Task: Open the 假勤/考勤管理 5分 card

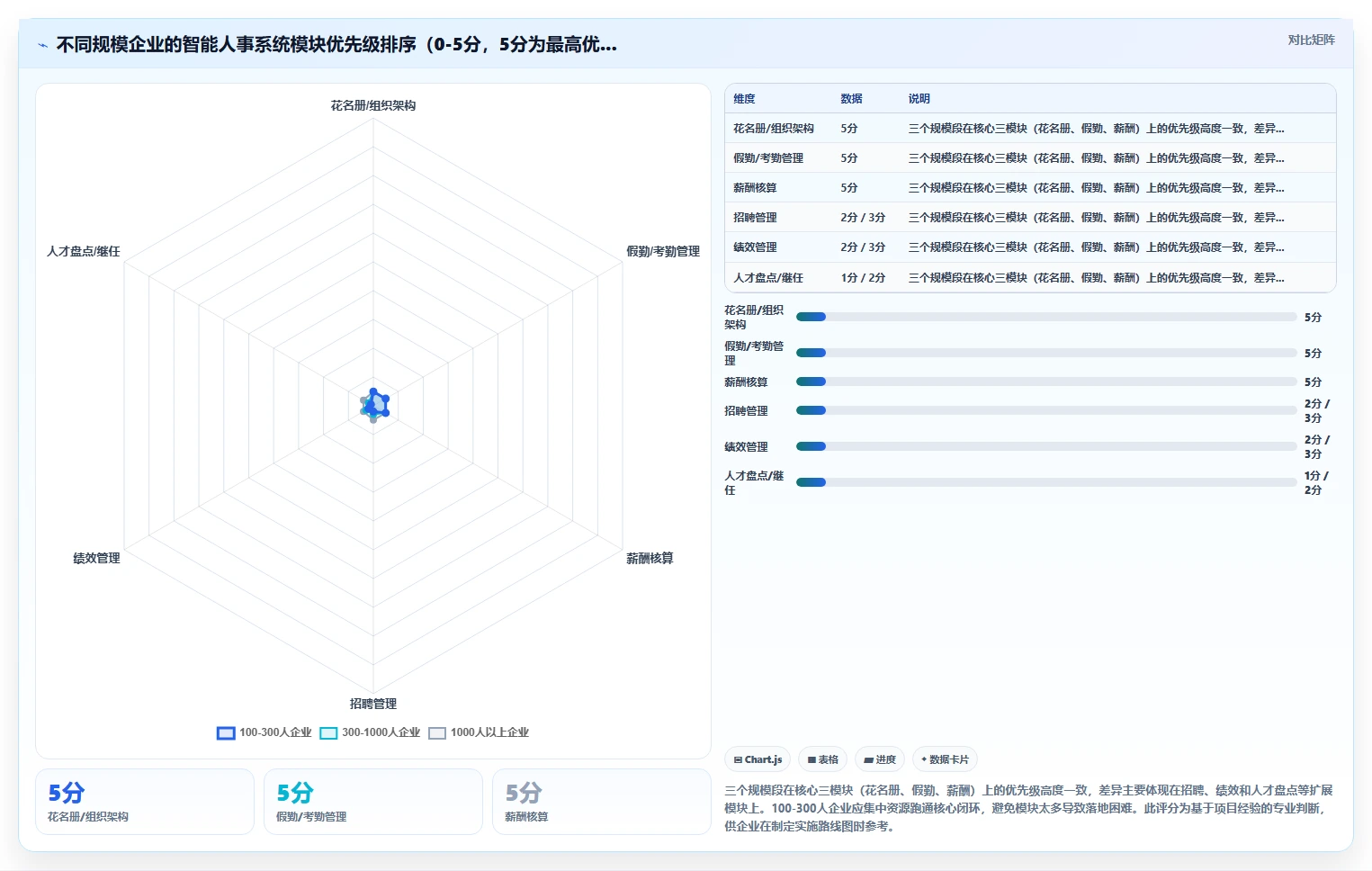Action: click(373, 802)
